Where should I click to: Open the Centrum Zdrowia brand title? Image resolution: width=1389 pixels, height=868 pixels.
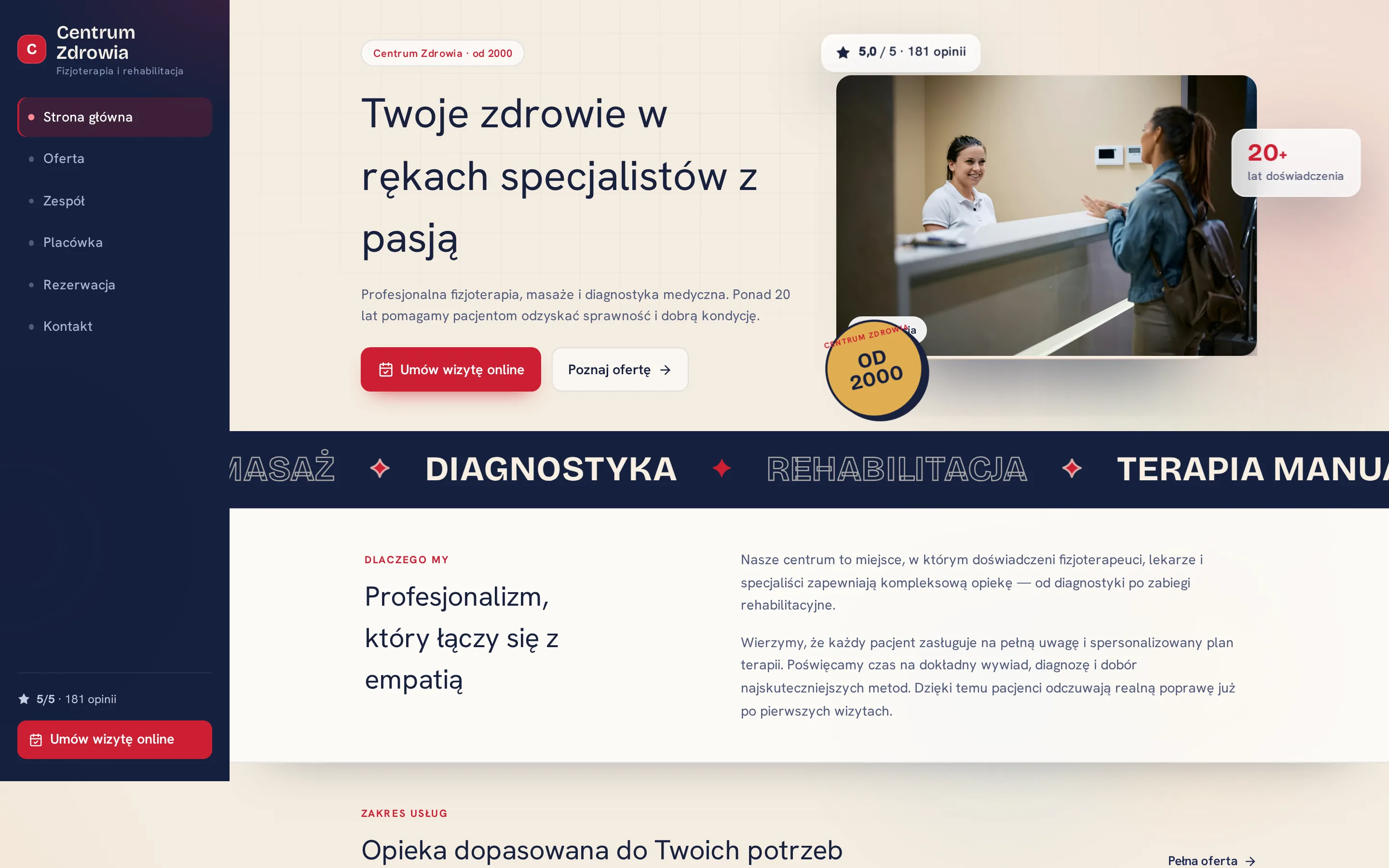96,42
